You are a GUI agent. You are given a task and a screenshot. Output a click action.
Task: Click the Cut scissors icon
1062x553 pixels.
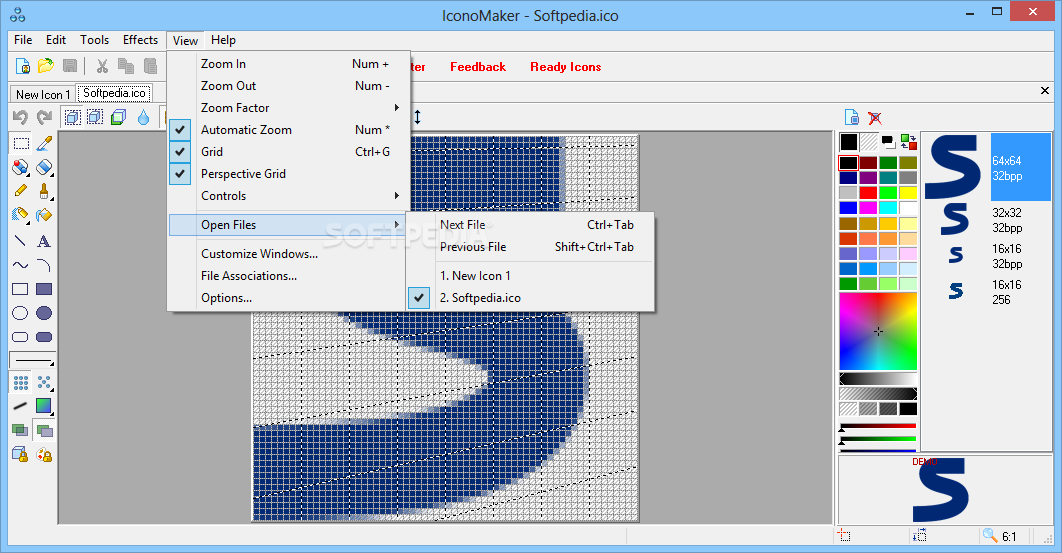tap(102, 66)
